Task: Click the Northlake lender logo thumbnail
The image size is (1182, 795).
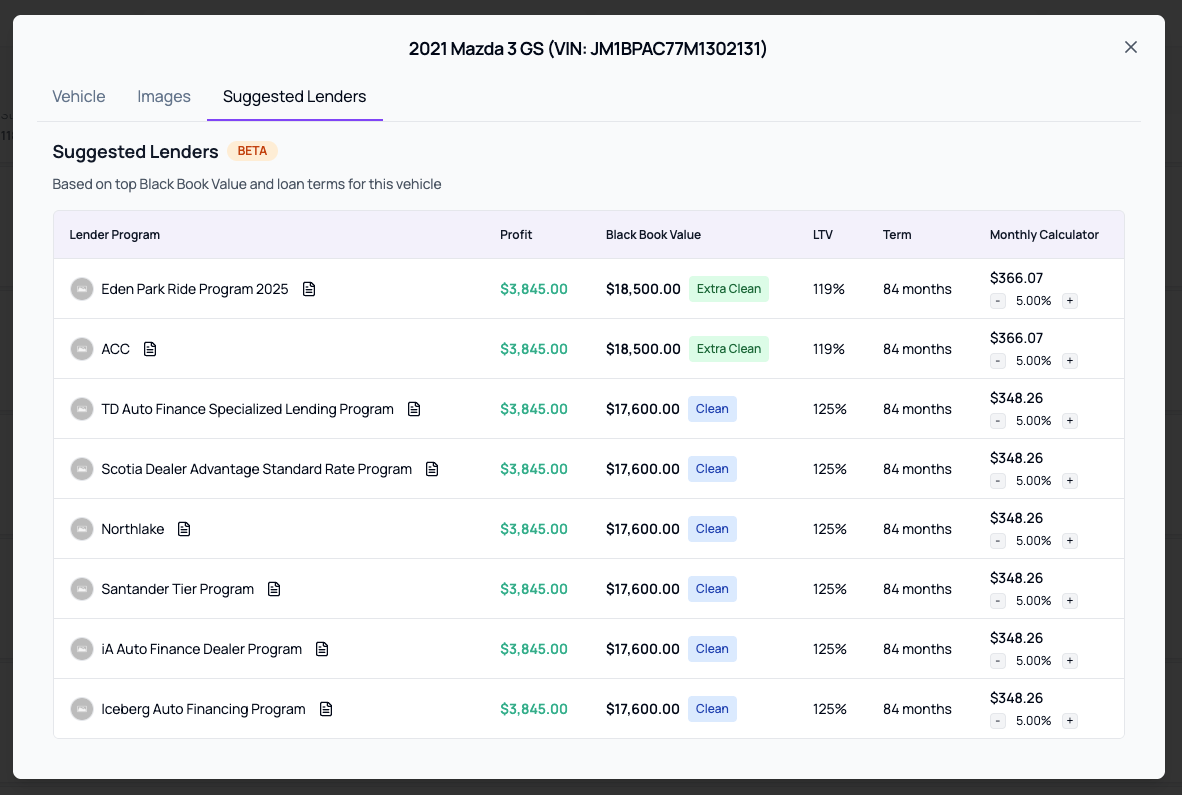Action: [82, 529]
